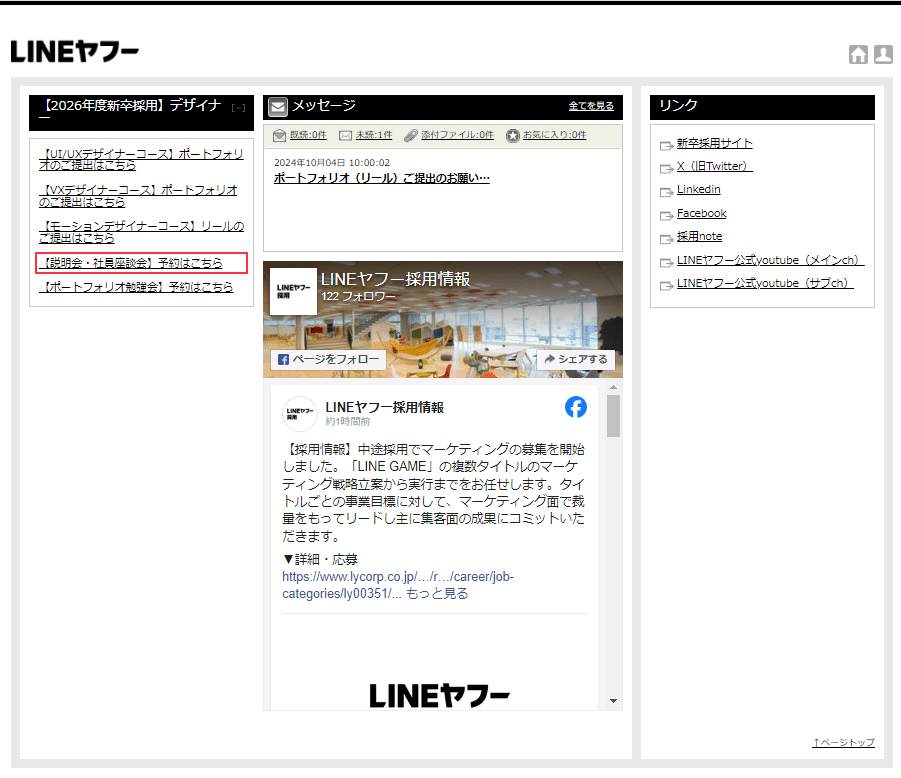Open UI/UXデザイナーコース portfolio submission link
Viewport: 901px width, 778px height.
click(141, 159)
